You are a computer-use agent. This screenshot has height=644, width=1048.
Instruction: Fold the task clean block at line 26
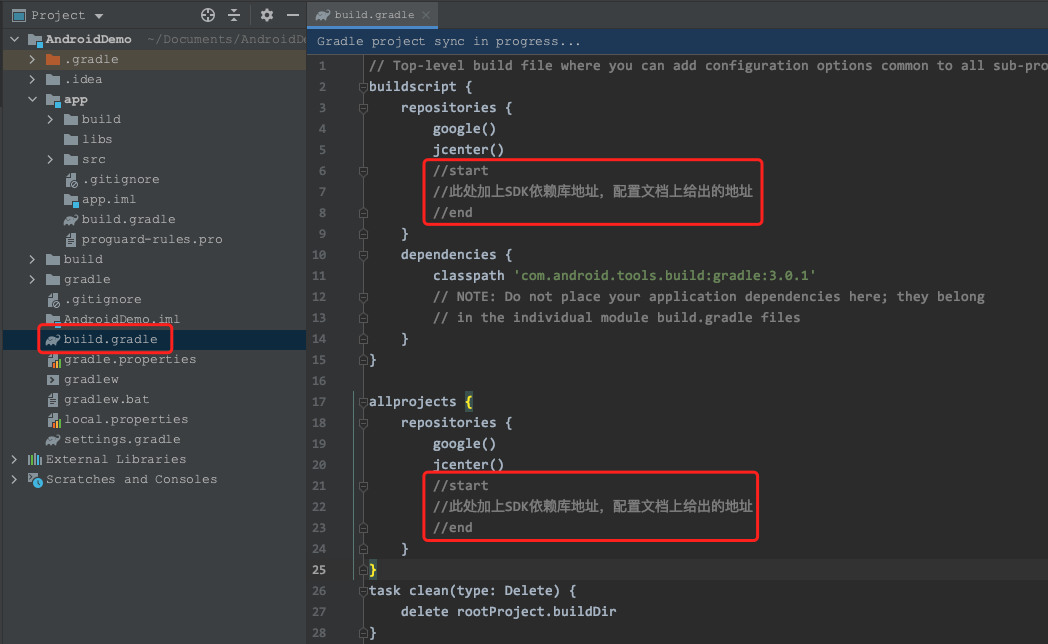(363, 591)
